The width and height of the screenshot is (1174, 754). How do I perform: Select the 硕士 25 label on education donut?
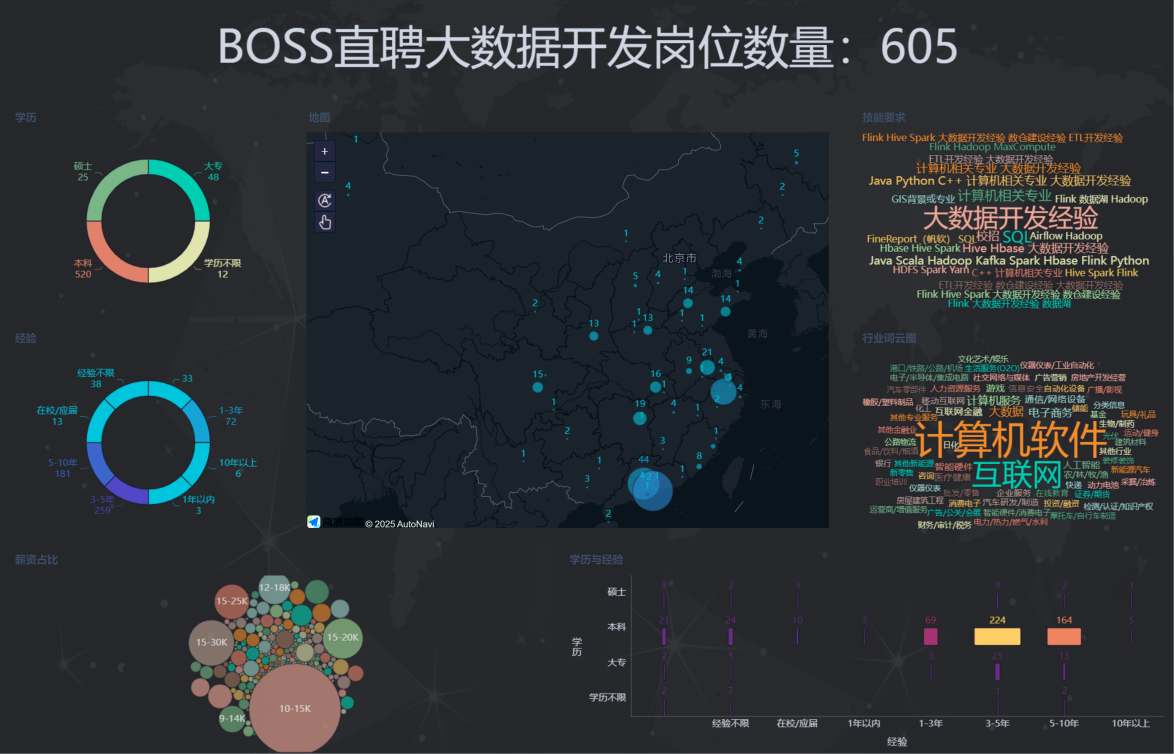click(x=82, y=171)
